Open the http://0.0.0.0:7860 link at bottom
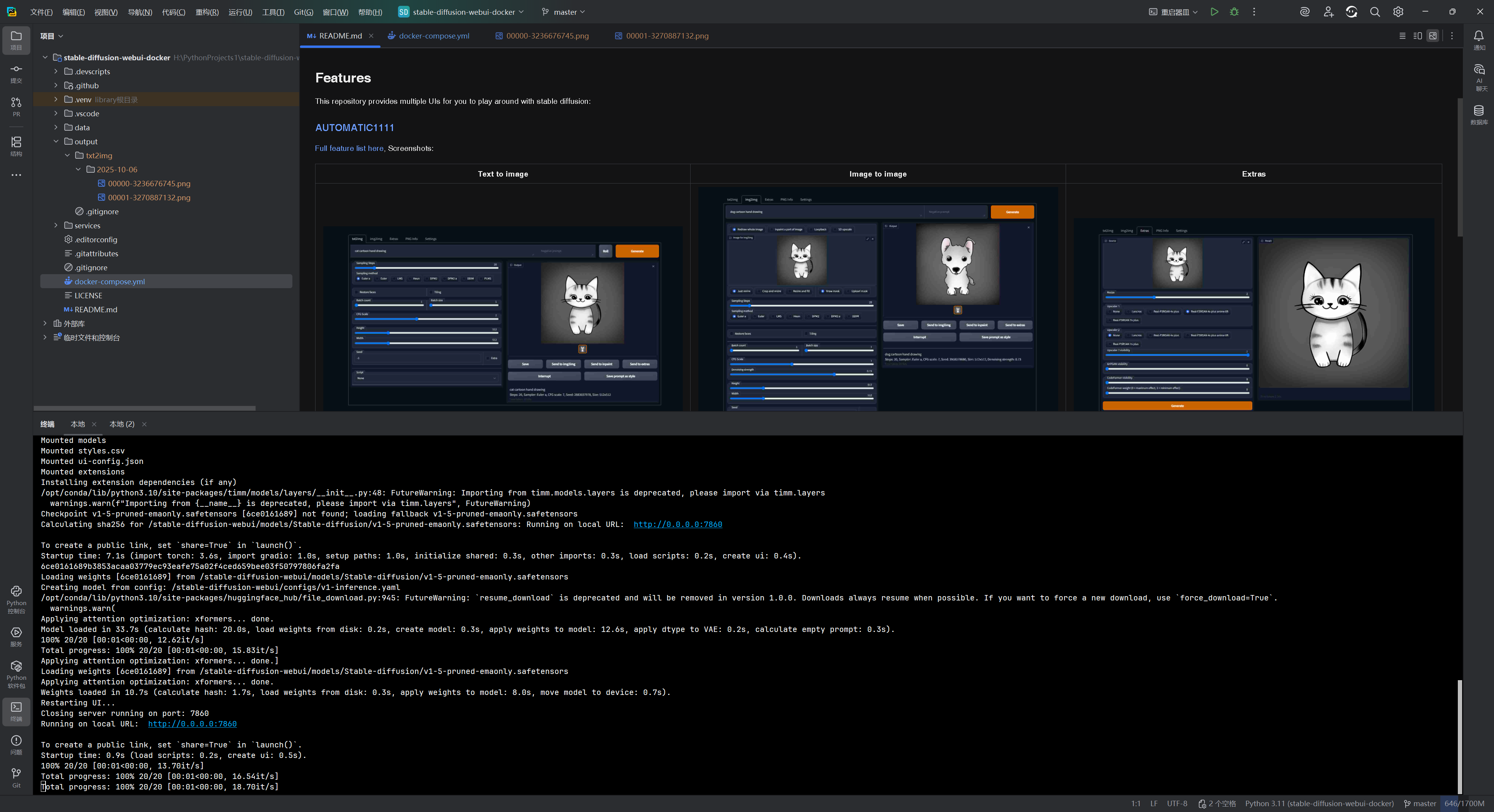Image resolution: width=1494 pixels, height=812 pixels. point(192,724)
